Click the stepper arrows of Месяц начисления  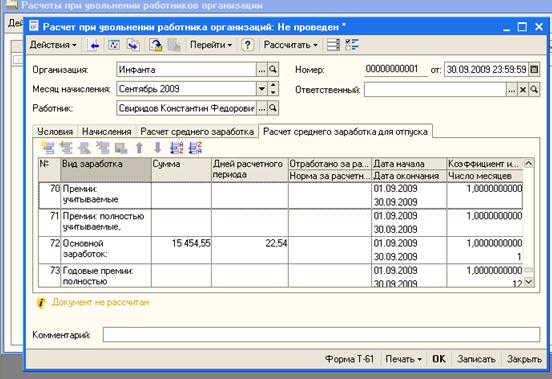tap(273, 89)
